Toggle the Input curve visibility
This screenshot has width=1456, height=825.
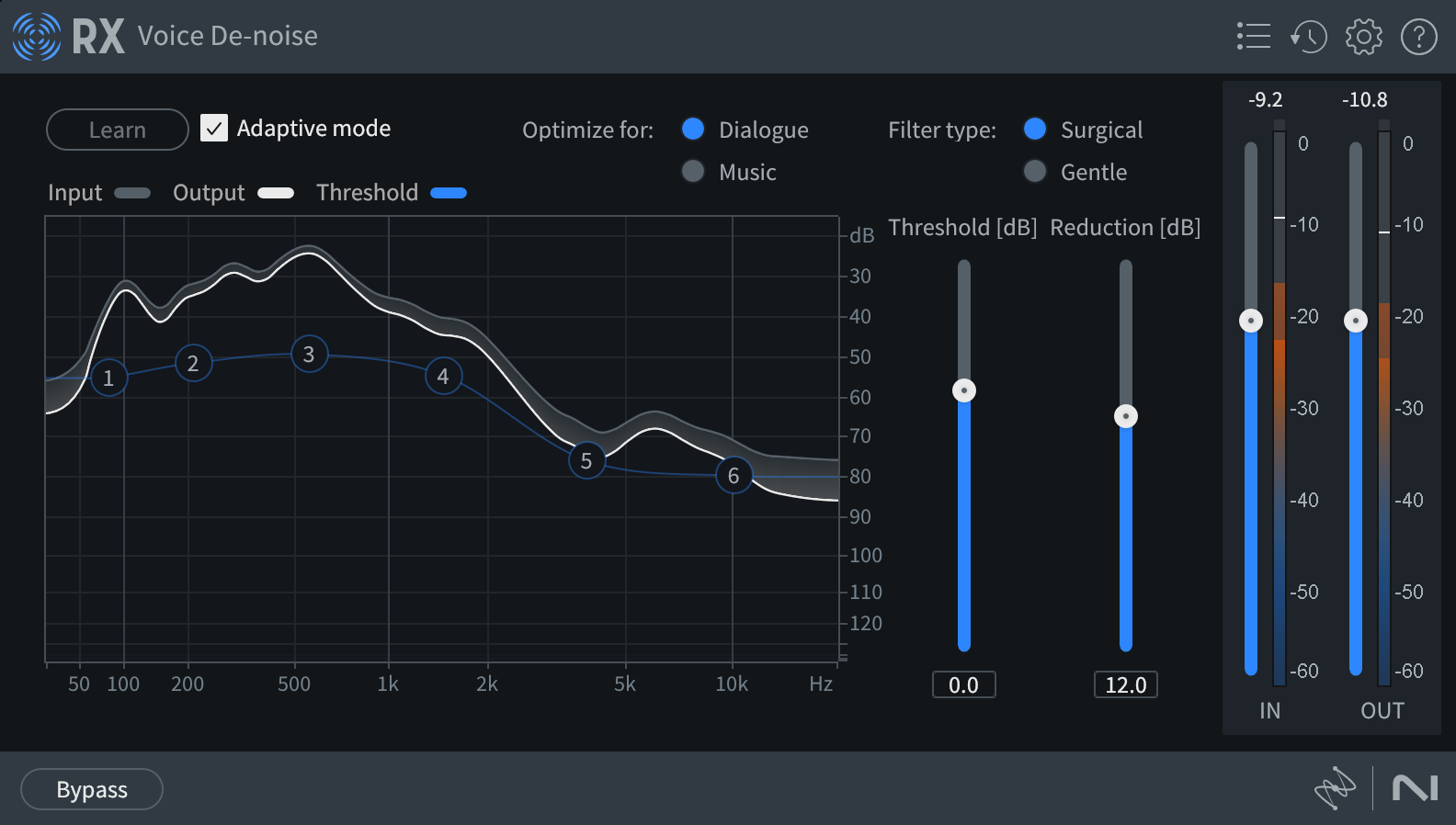(x=133, y=193)
